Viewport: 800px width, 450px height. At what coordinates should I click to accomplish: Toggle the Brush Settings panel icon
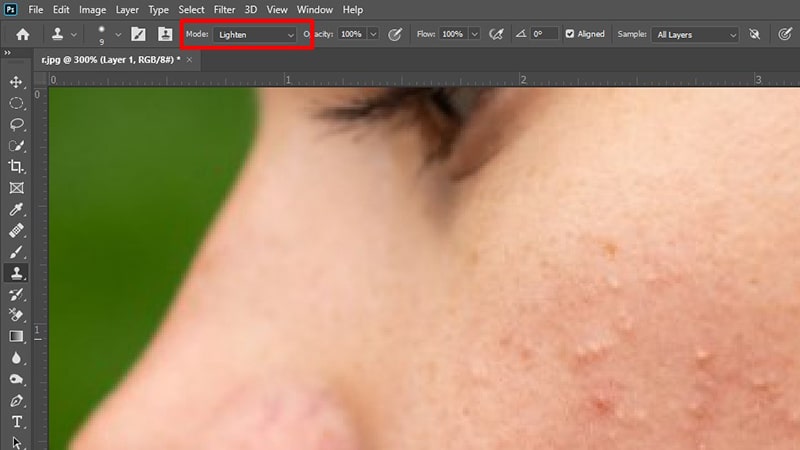tap(138, 34)
